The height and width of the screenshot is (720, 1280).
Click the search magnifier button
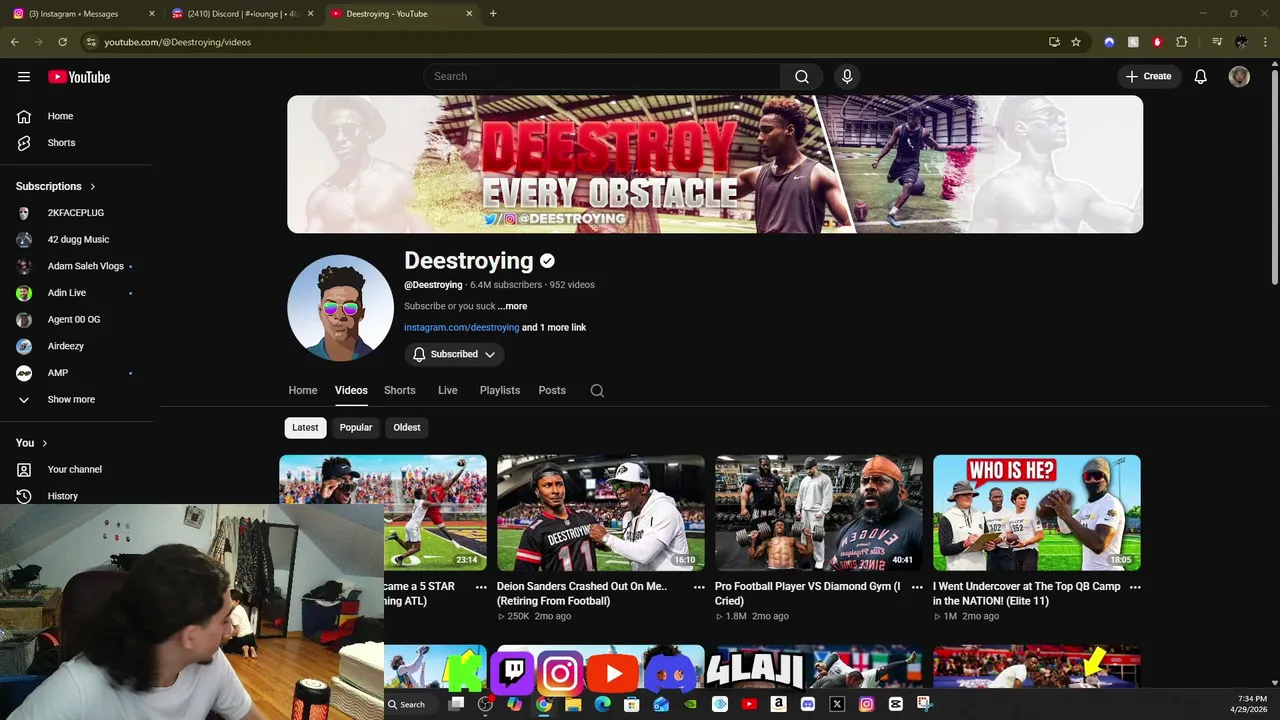tap(802, 76)
